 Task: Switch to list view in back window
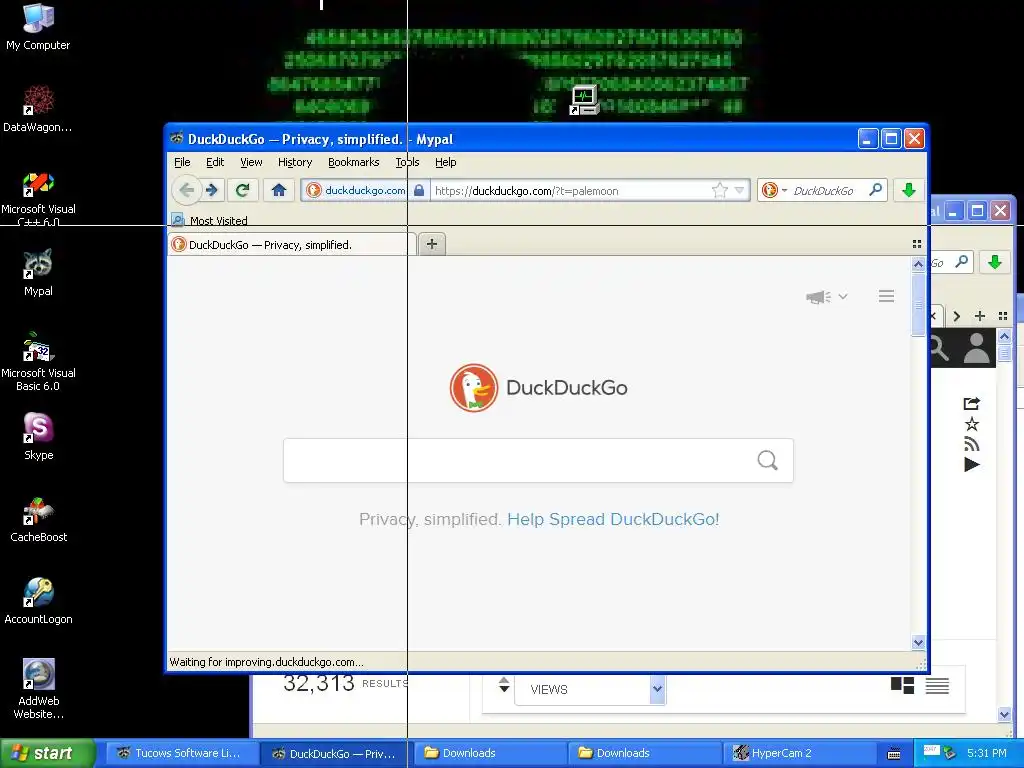tap(937, 686)
